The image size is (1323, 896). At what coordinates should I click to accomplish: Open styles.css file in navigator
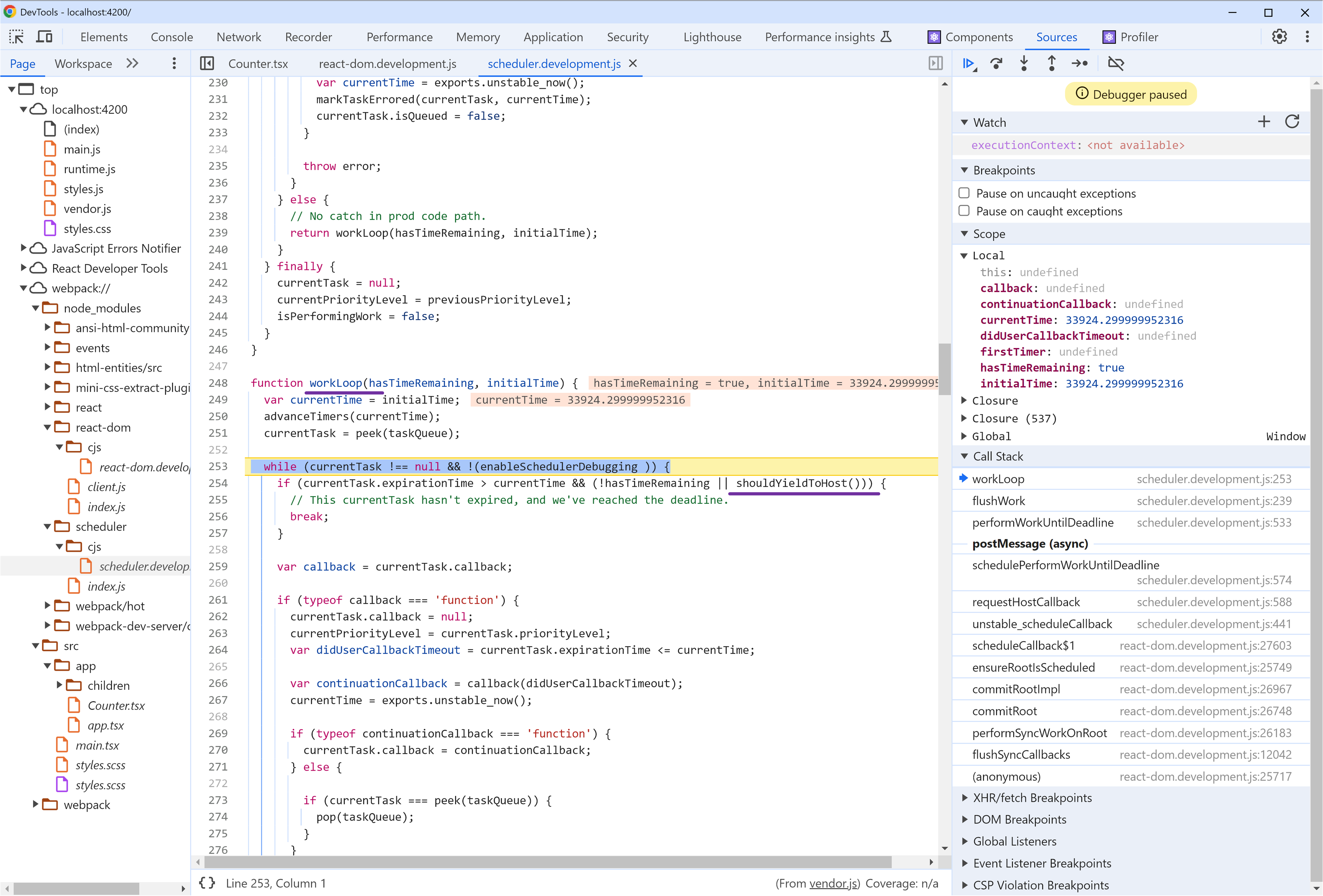87,229
